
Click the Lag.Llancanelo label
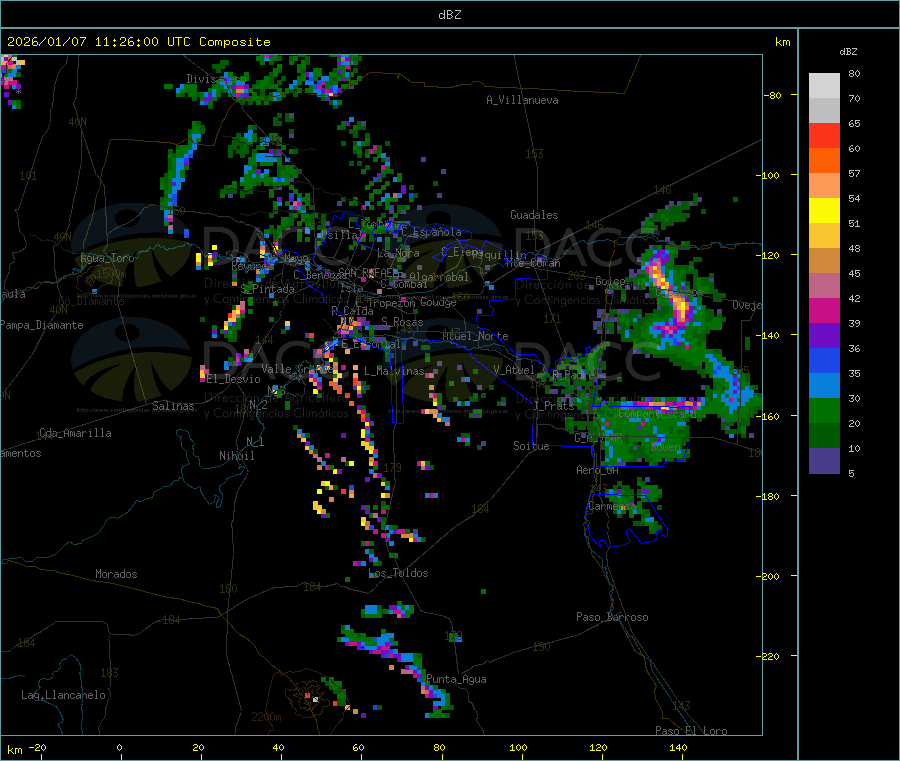coord(63,695)
